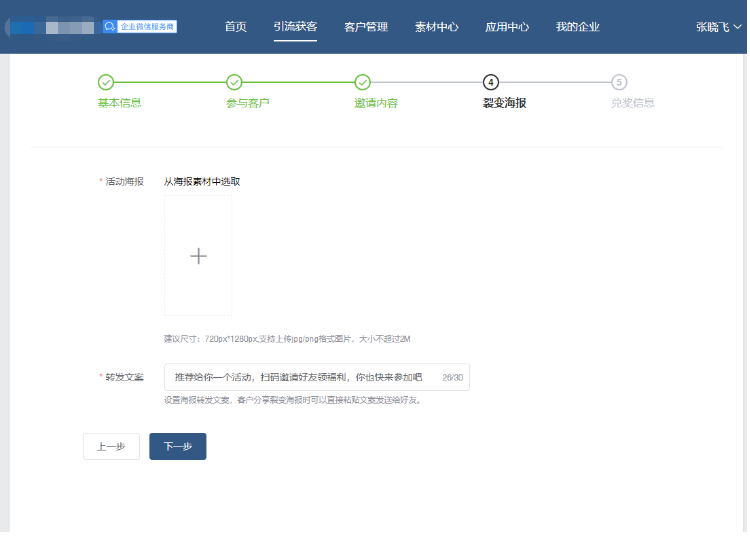Click the plus icon to upload poster
750x538 pixels.
pos(198,256)
